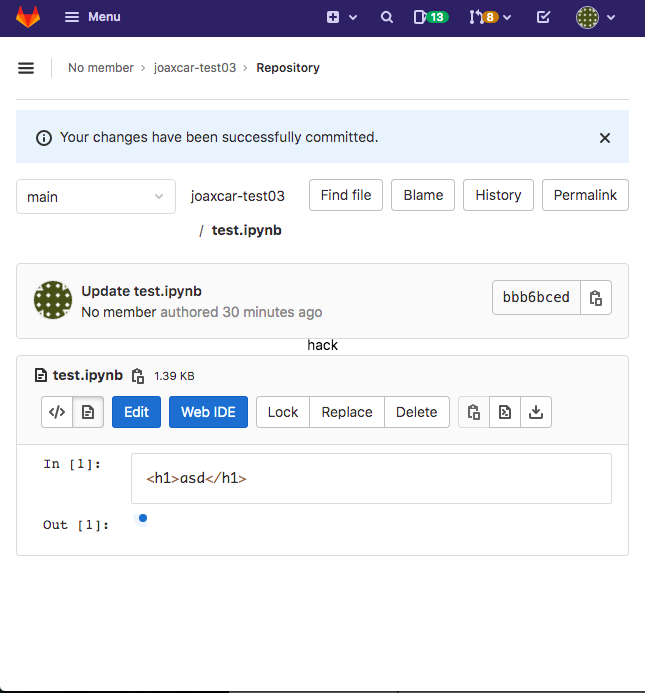Dismiss the successfully committed alert
The image size is (645, 693).
click(605, 138)
